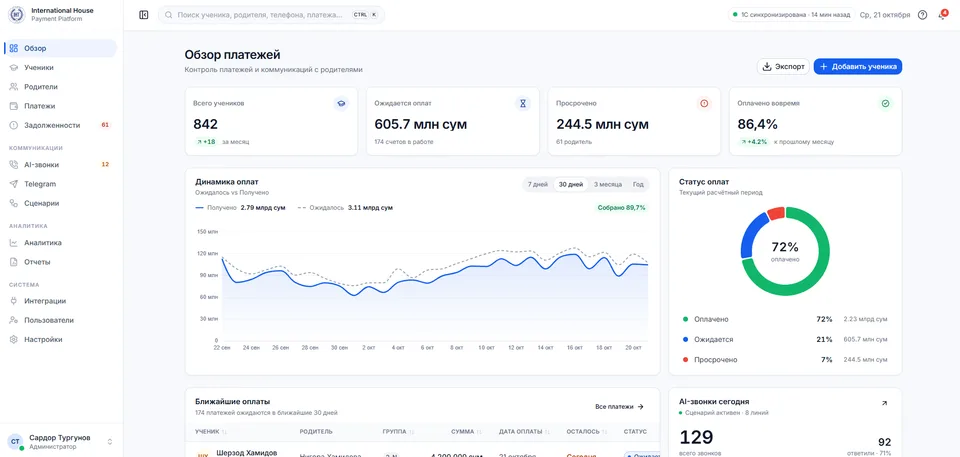This screenshot has height=457, width=960.
Task: Click the search input field
Action: click(x=271, y=15)
